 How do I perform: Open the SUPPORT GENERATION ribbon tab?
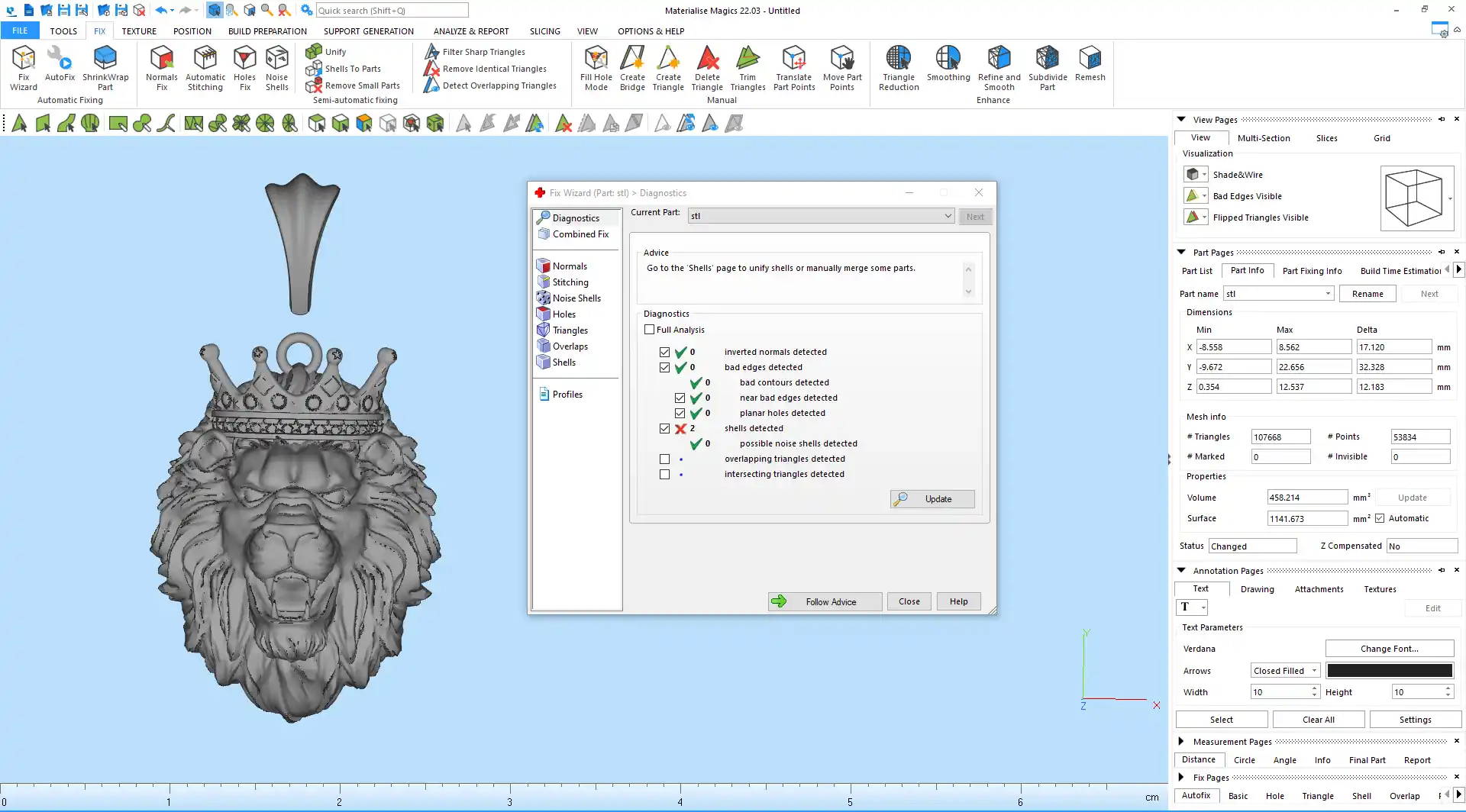(369, 31)
